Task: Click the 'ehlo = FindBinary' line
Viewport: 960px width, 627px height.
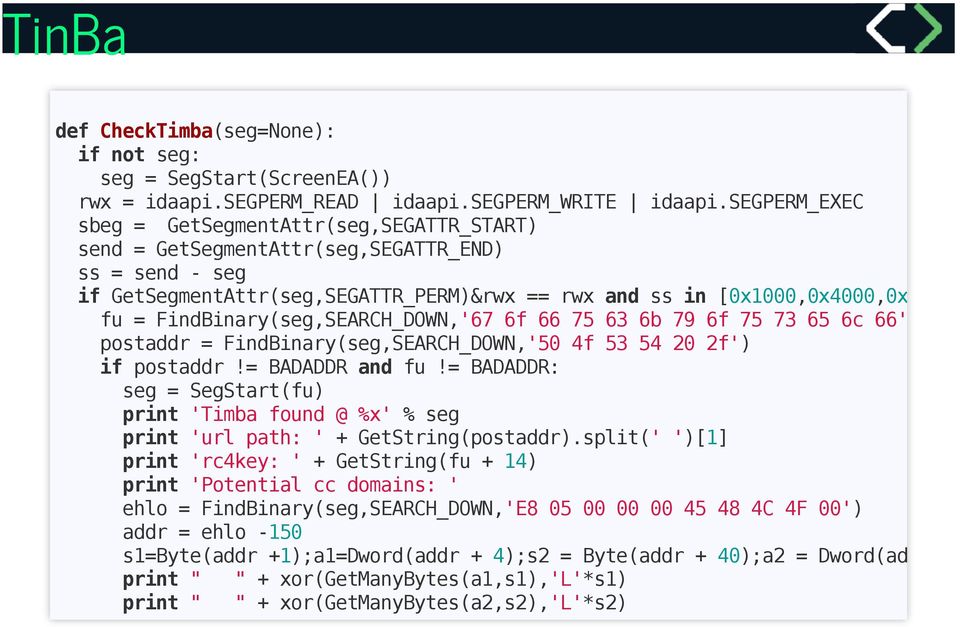Action: (x=492, y=508)
